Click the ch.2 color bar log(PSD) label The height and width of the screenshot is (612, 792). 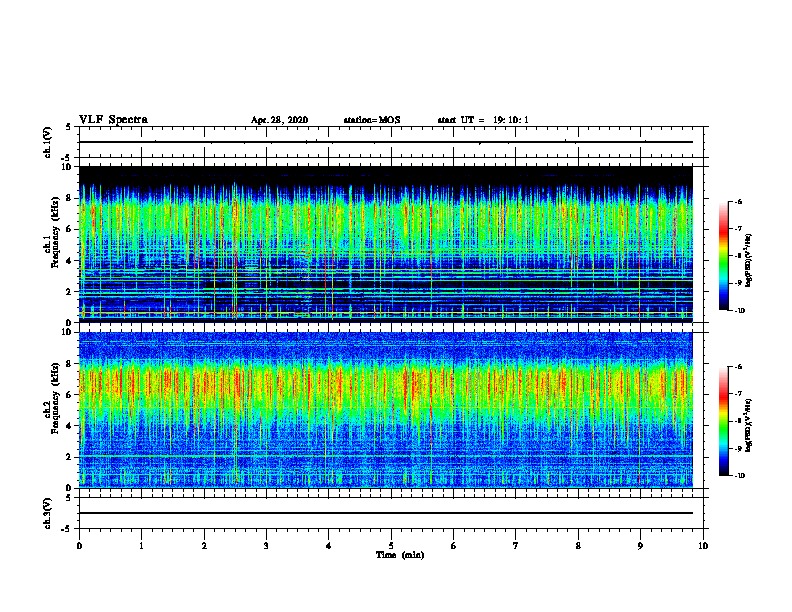click(x=749, y=425)
